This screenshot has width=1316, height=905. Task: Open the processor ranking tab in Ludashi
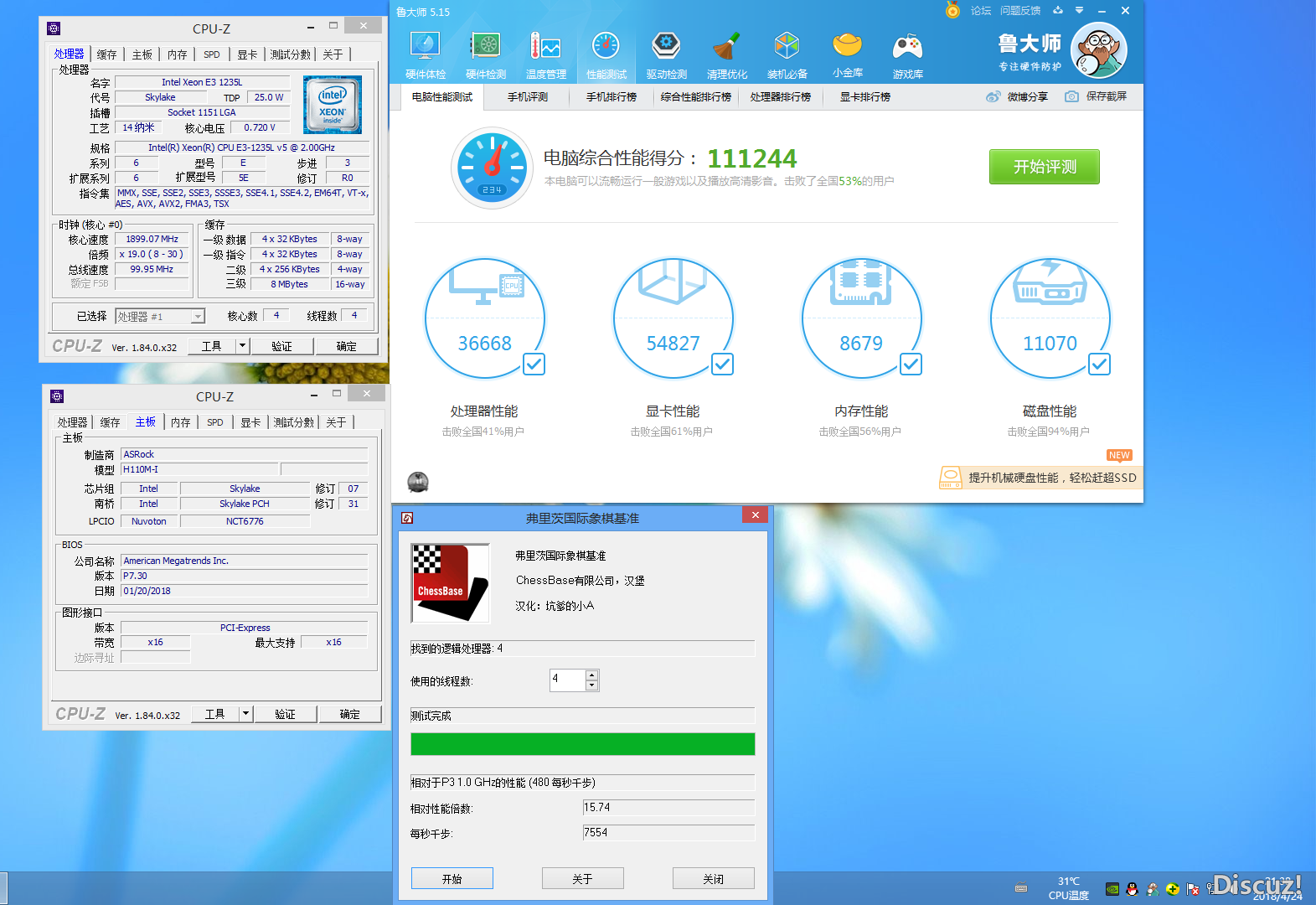point(781,97)
